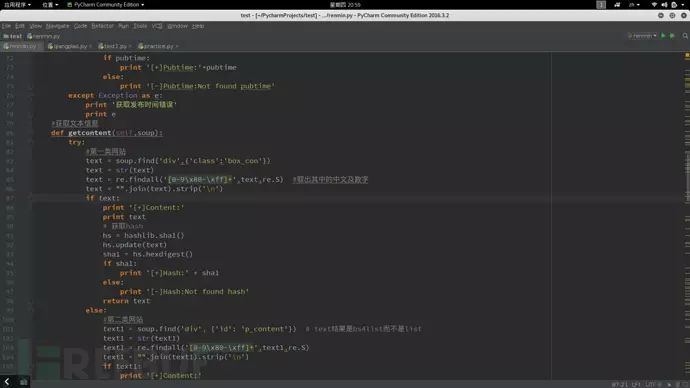Expand the 应用程序 applications menu
This screenshot has width=690, height=388.
point(17,4)
